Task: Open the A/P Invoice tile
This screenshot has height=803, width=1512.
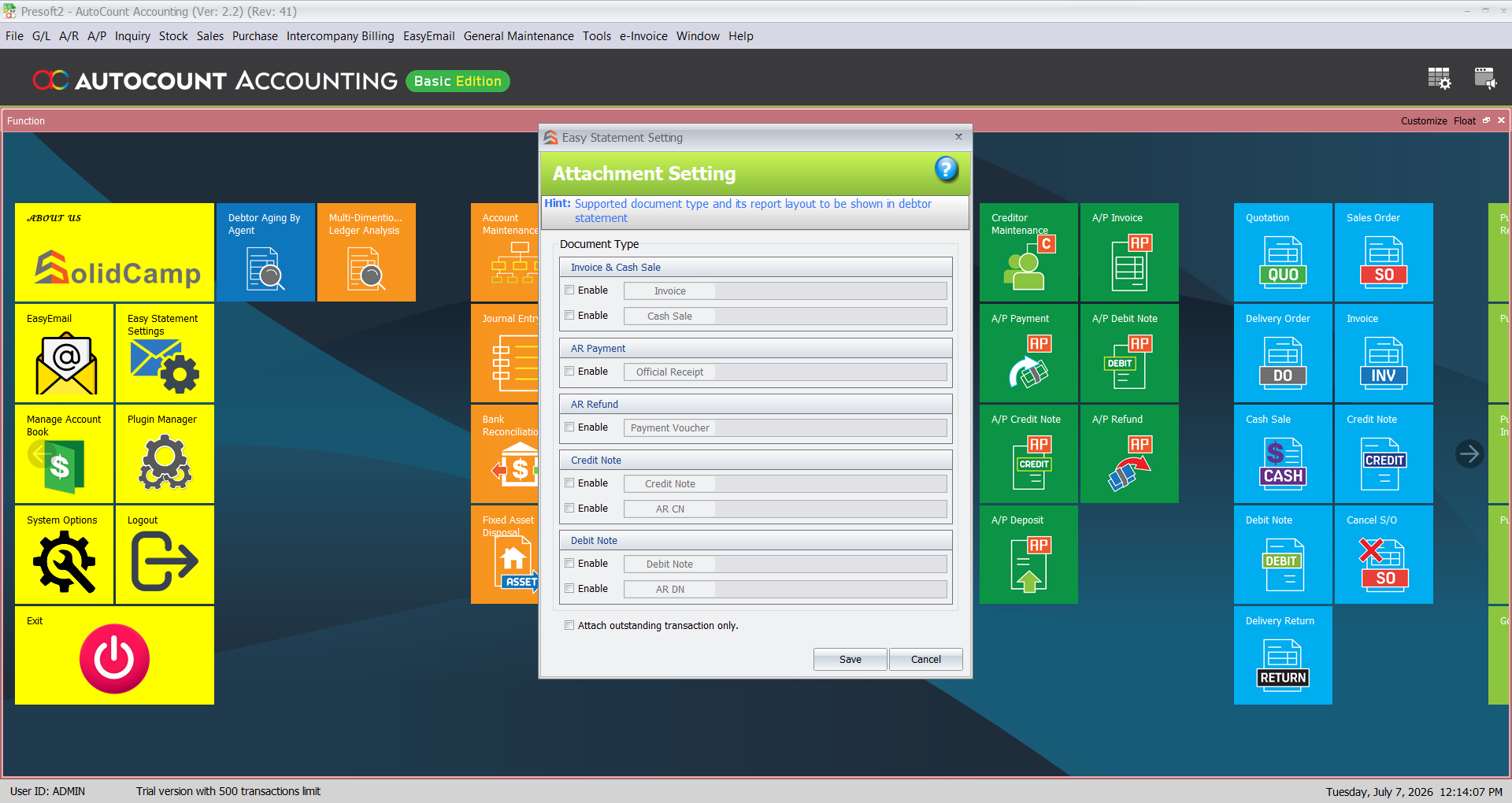Action: (1129, 253)
